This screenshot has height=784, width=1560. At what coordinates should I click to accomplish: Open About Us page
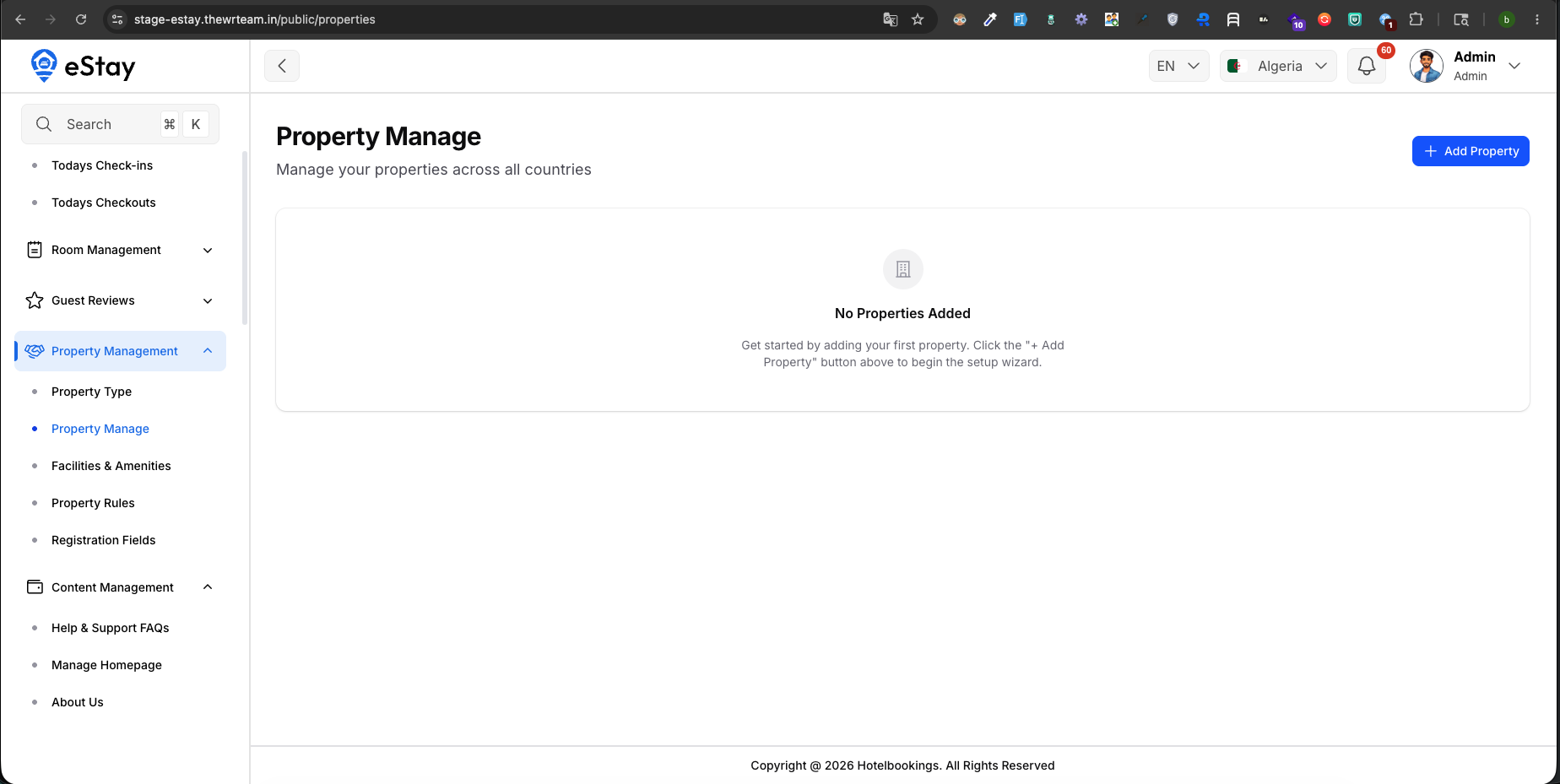(x=78, y=702)
